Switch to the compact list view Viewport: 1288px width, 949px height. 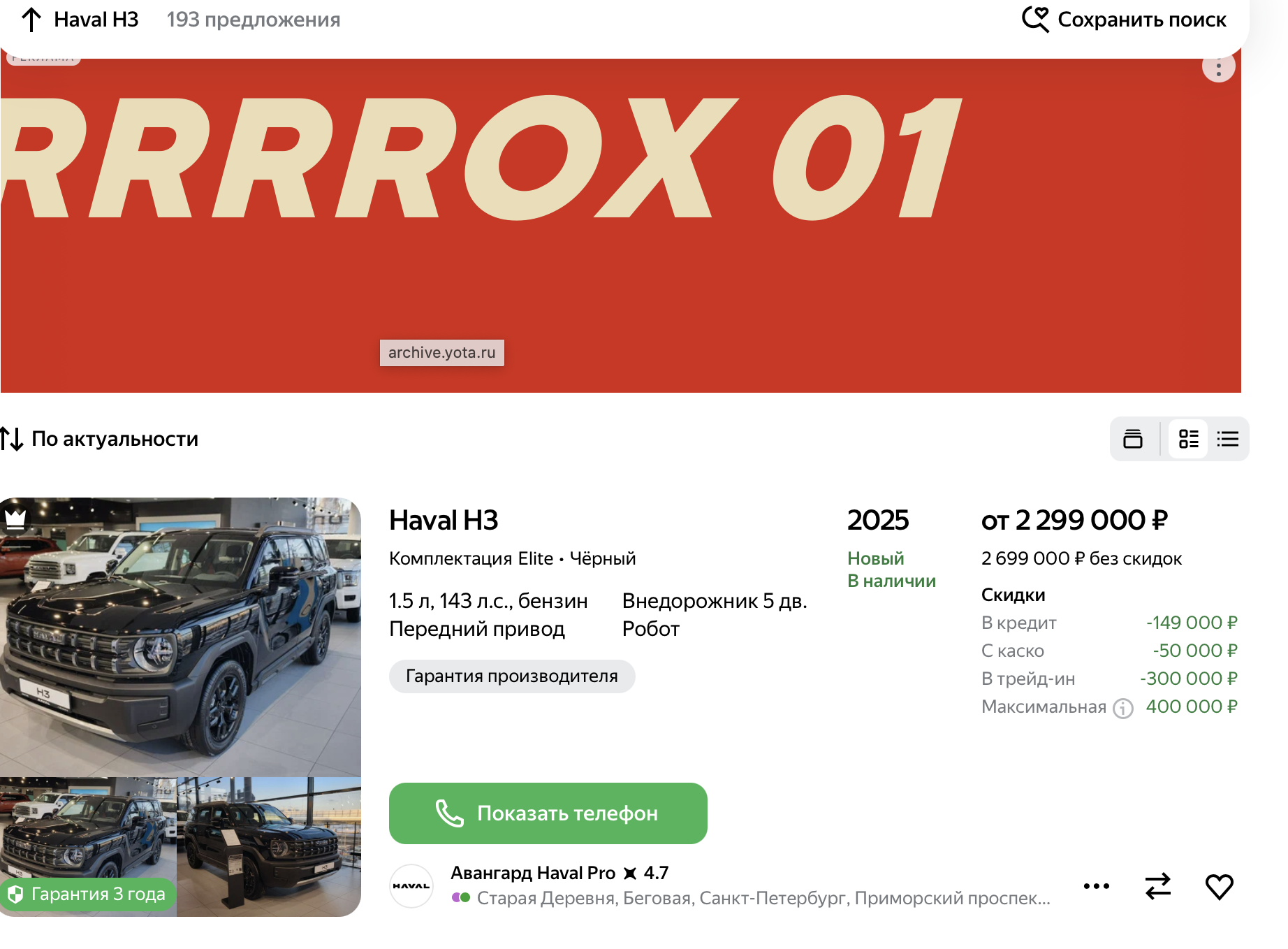(x=1227, y=439)
